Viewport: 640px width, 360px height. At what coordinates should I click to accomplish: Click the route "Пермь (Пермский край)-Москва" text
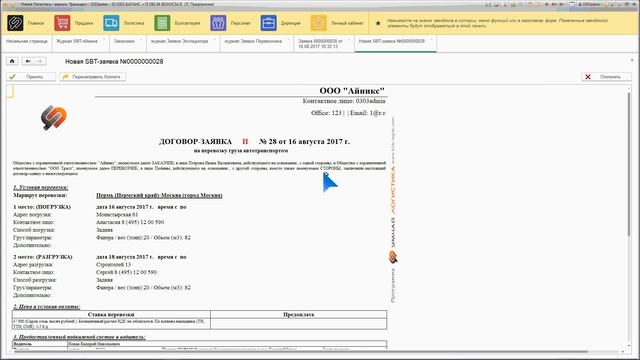pos(159,196)
